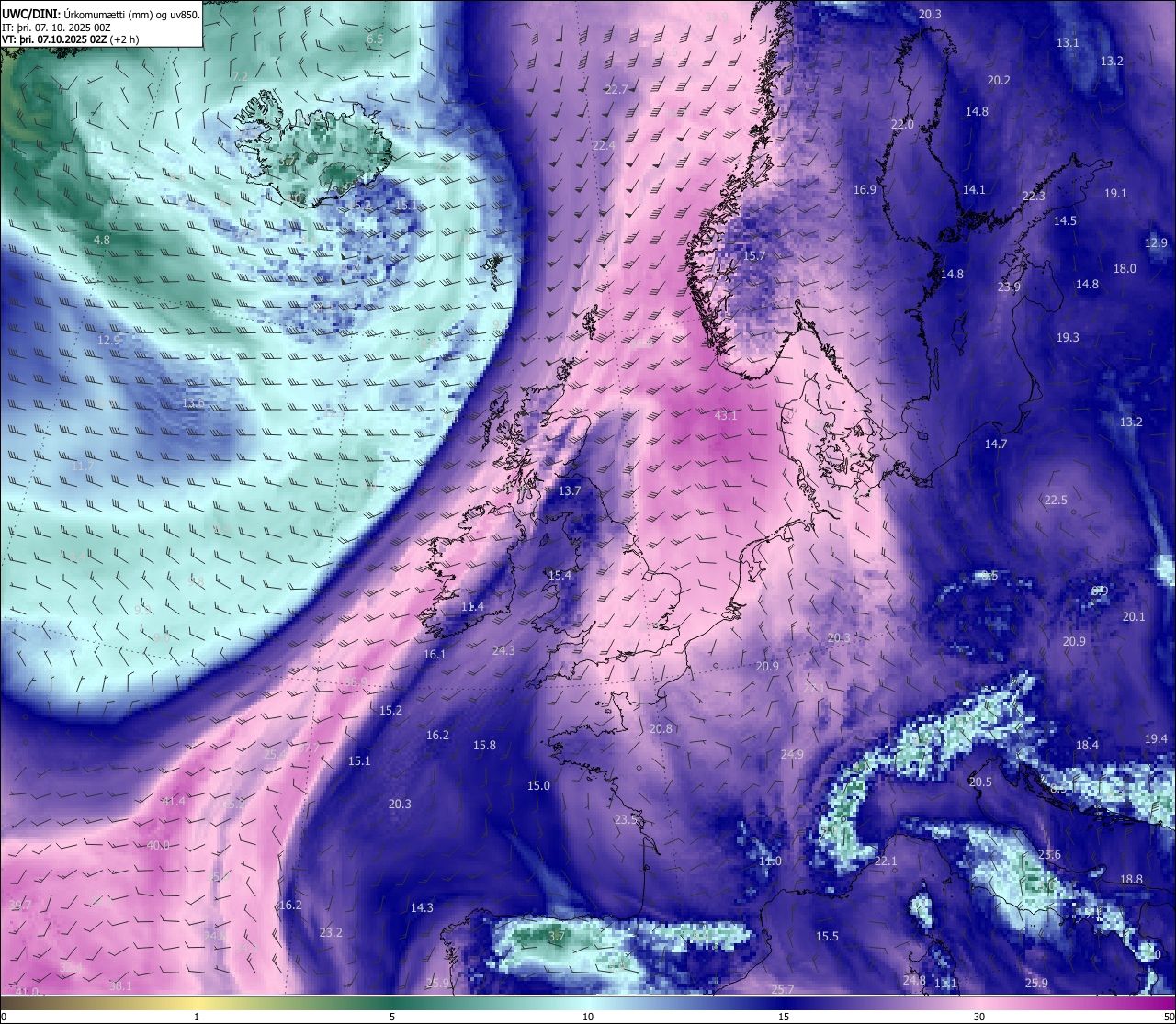
Task: Click the 14.3 value northwest of Spain
Action: (x=422, y=907)
